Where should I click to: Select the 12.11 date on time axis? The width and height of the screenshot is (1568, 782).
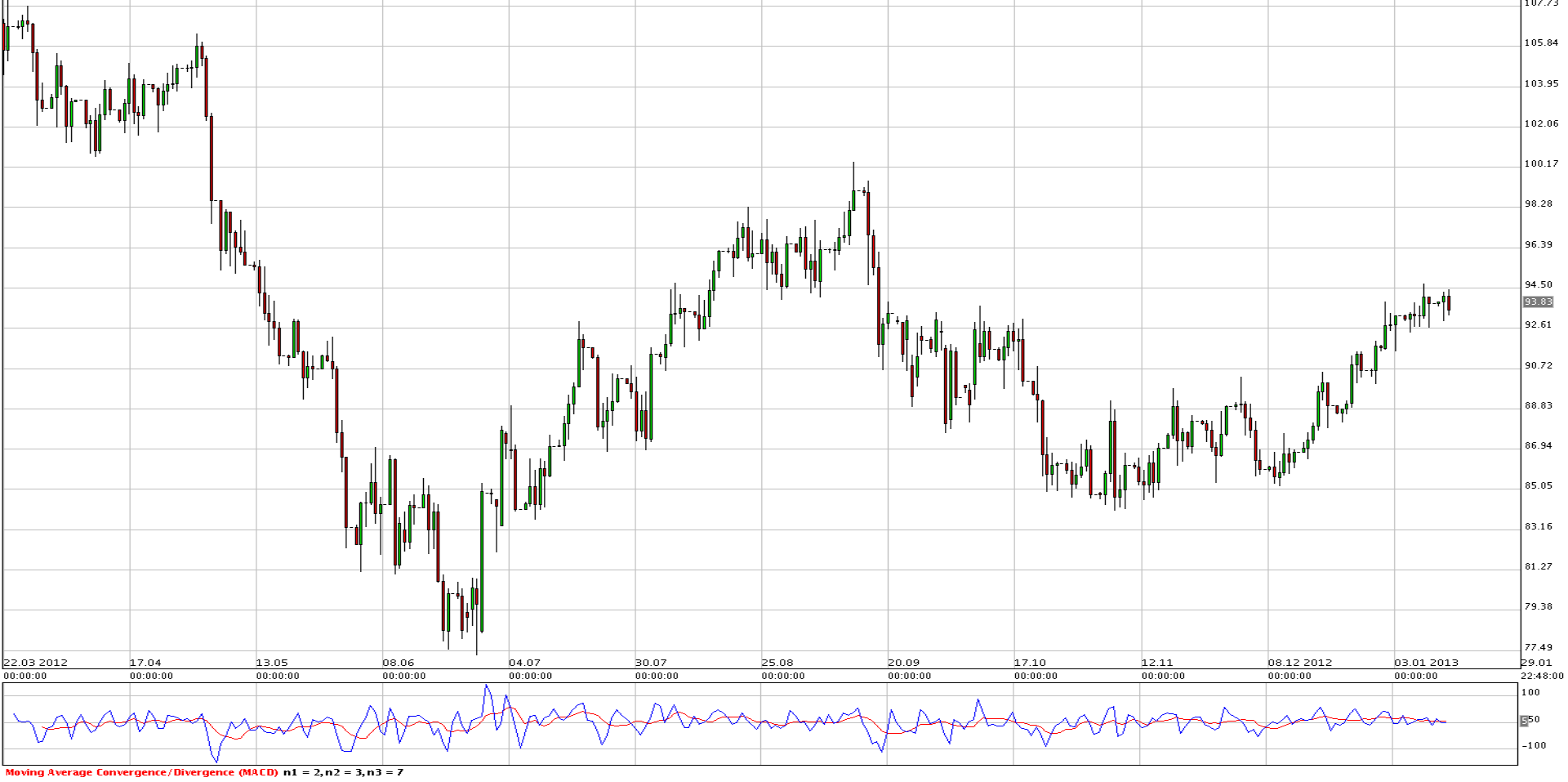(x=1157, y=663)
